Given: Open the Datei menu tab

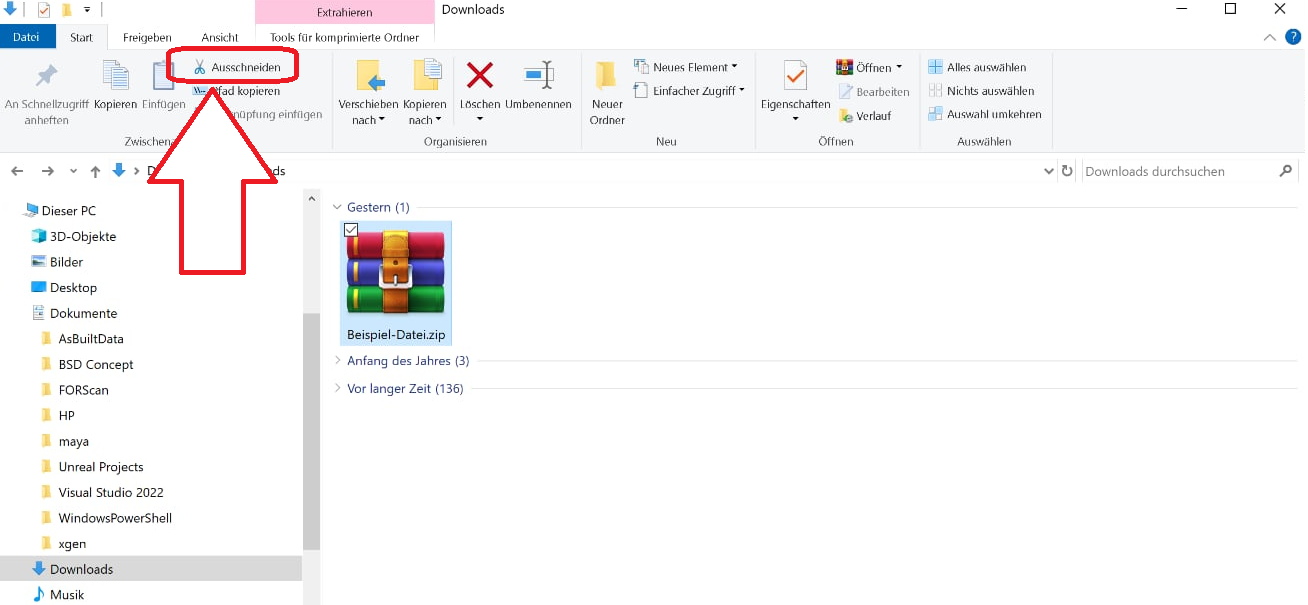Looking at the screenshot, I should pos(27,38).
